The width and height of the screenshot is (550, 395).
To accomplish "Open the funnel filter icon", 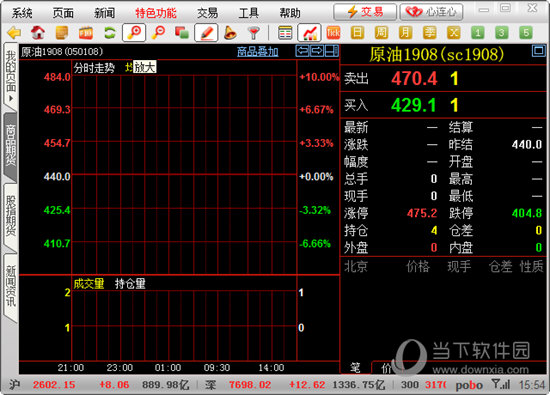I will pyautogui.click(x=254, y=33).
